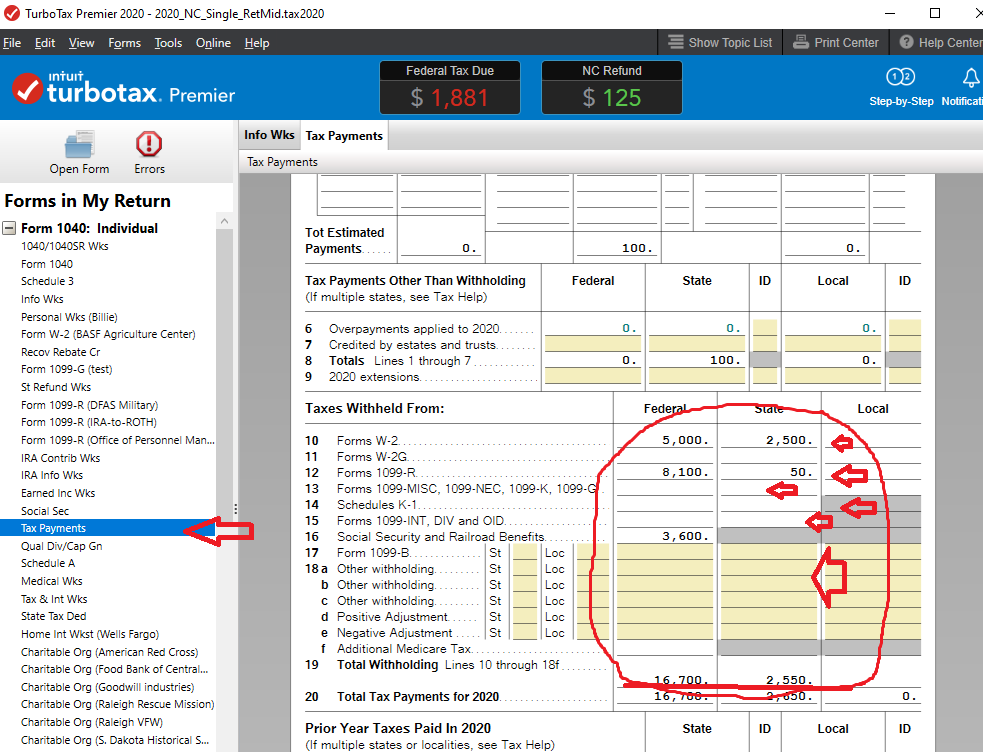Screen dimensions: 983x752
Task: Open Print Center printer icon
Action: (x=801, y=42)
